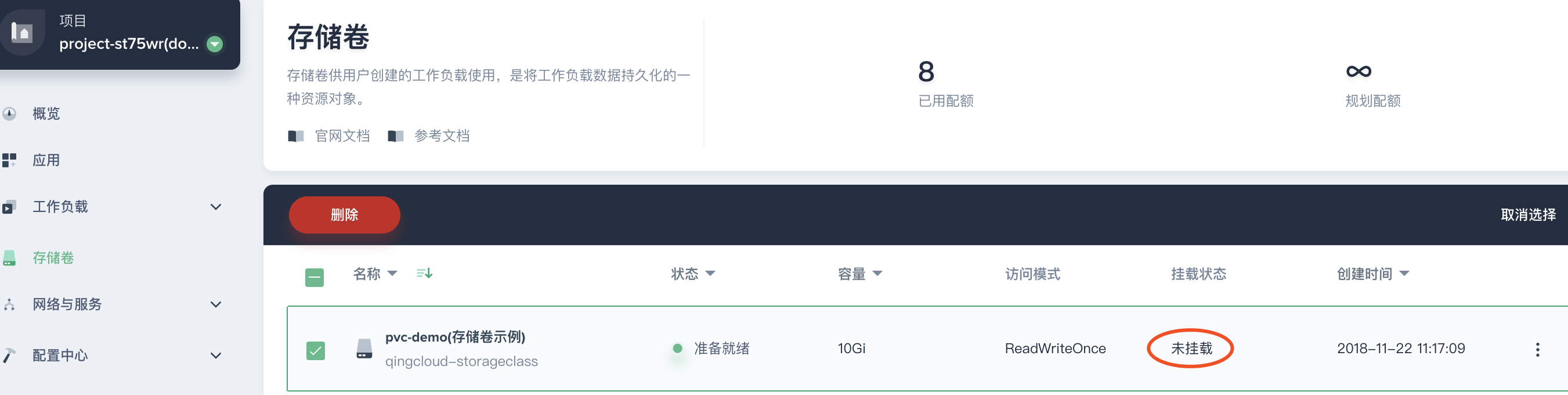This screenshot has height=395, width=1568.
Task: Click the 工作负载 workloads icon
Action: pos(10,207)
